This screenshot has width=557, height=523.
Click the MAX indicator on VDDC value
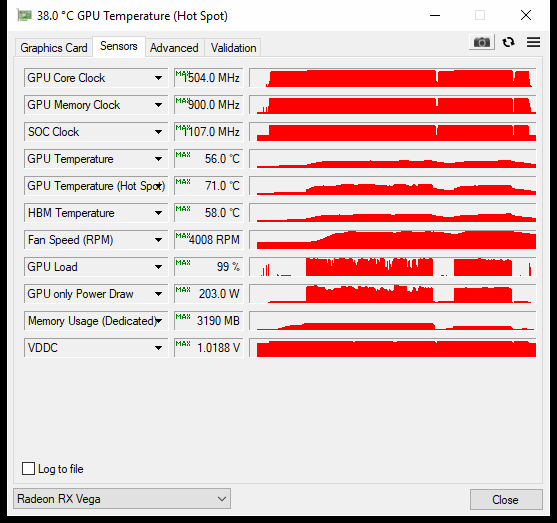[183, 344]
